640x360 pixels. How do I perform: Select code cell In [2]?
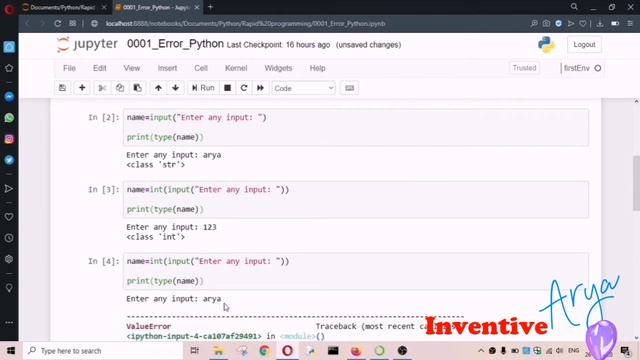(356, 127)
